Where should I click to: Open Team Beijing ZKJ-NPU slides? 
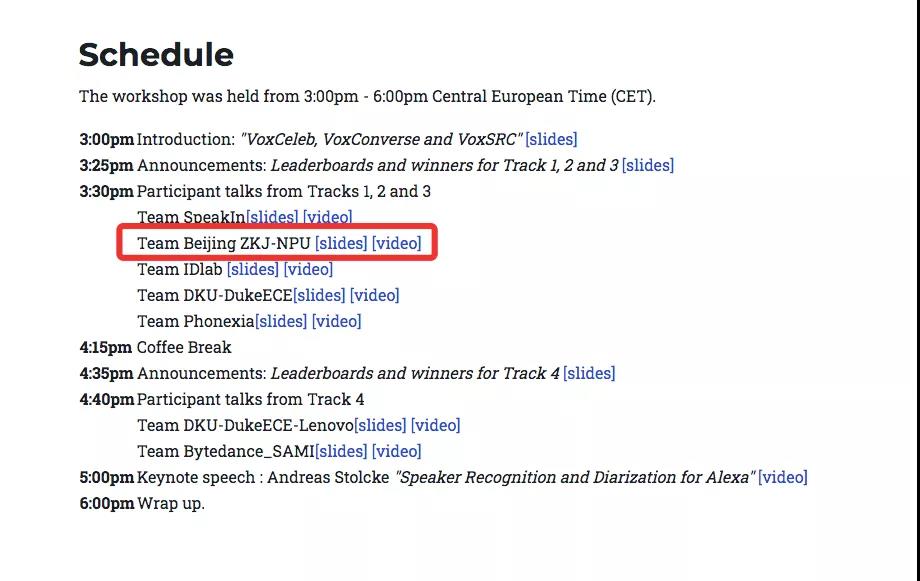point(341,243)
